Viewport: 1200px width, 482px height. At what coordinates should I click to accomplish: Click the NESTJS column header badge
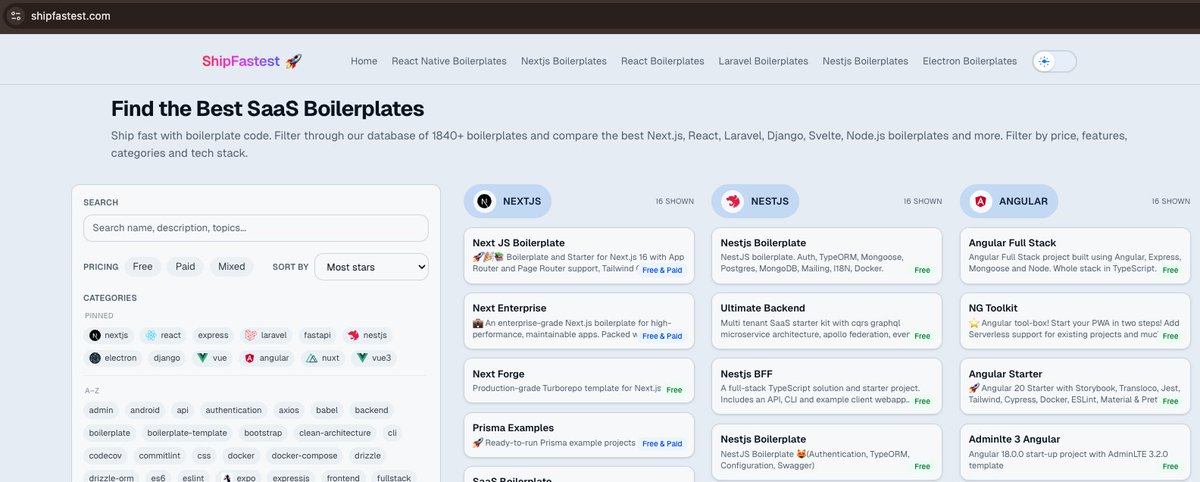(756, 201)
